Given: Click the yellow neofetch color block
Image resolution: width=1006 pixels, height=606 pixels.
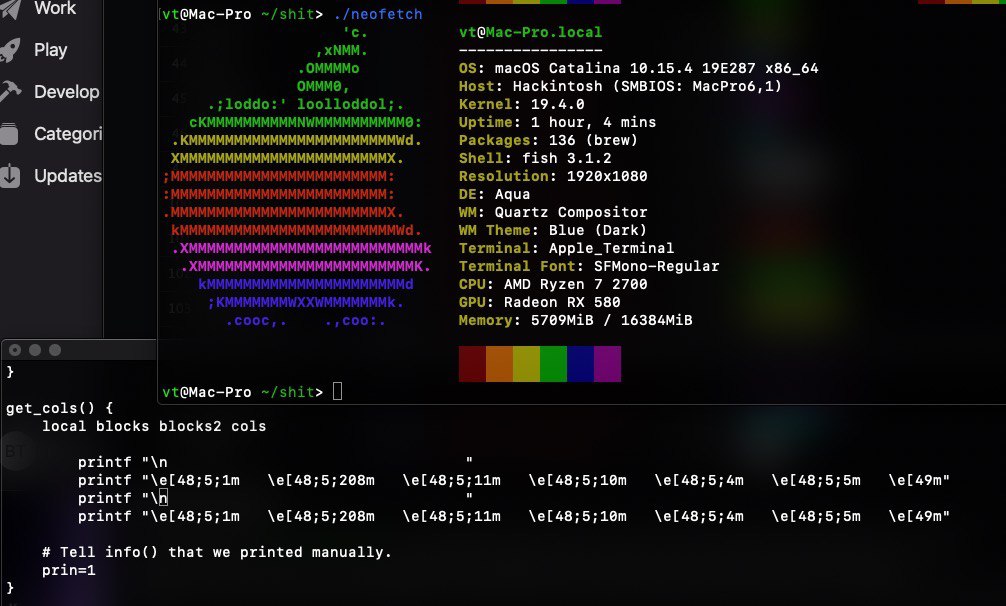Looking at the screenshot, I should click(x=527, y=364).
